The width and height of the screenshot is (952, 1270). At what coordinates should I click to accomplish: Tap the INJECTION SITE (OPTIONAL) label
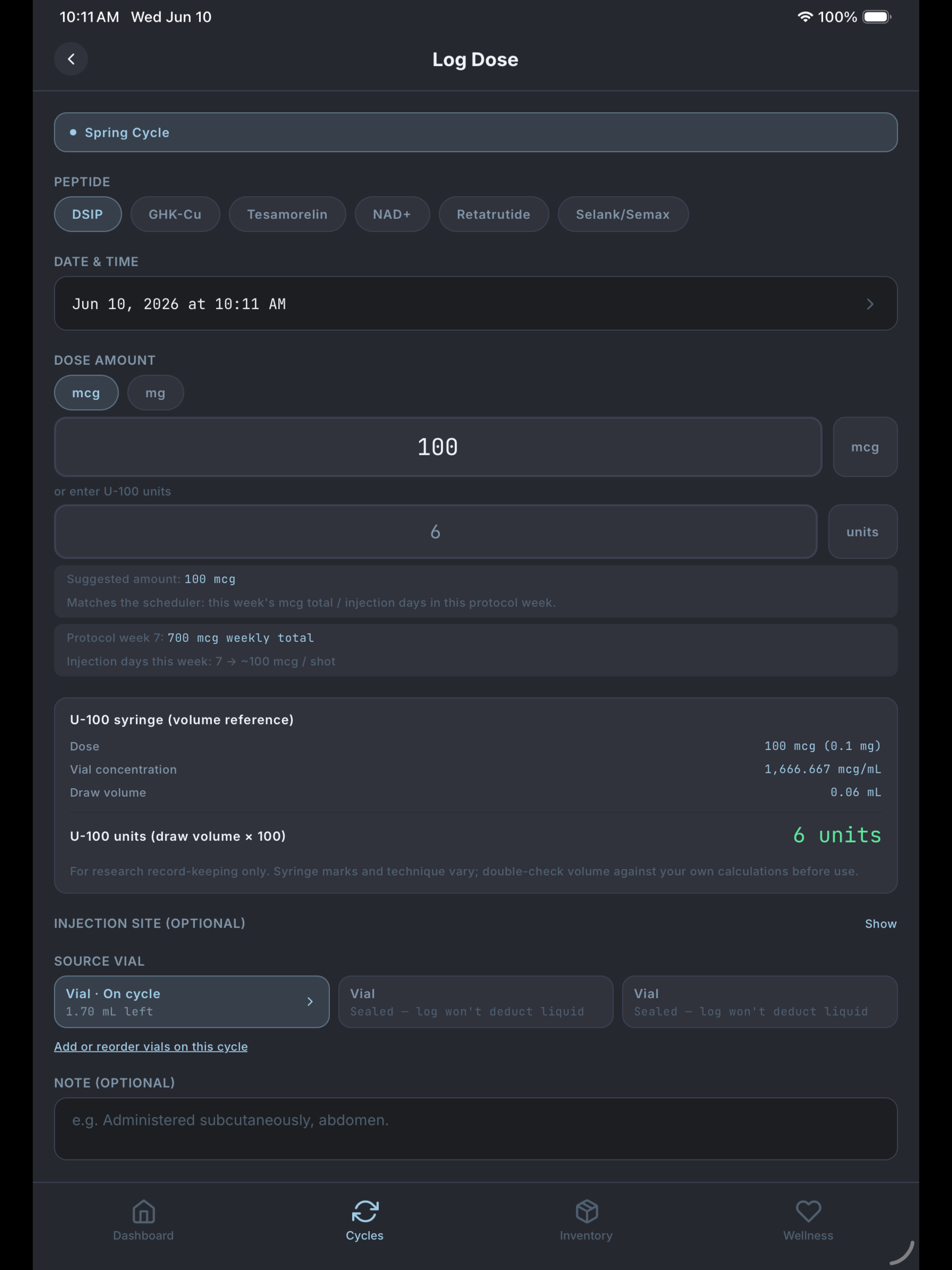coord(150,924)
